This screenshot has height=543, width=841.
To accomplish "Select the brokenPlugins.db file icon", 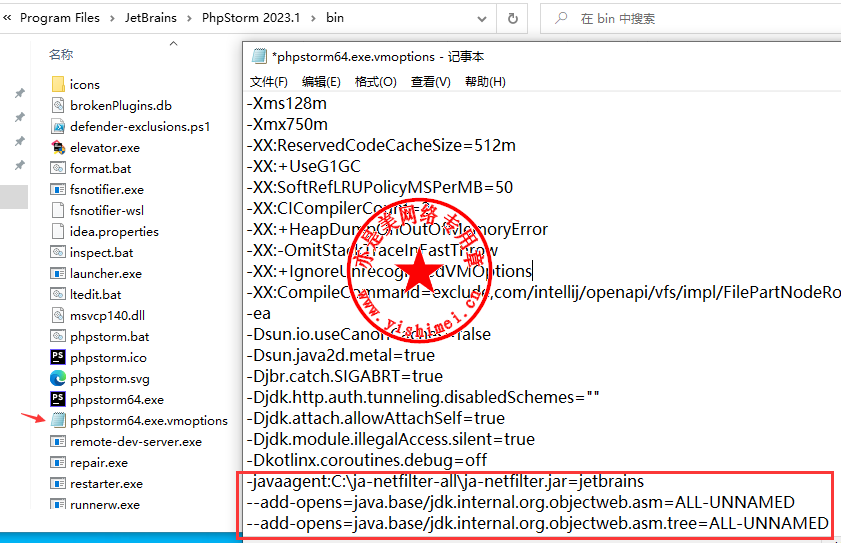I will coord(58,105).
